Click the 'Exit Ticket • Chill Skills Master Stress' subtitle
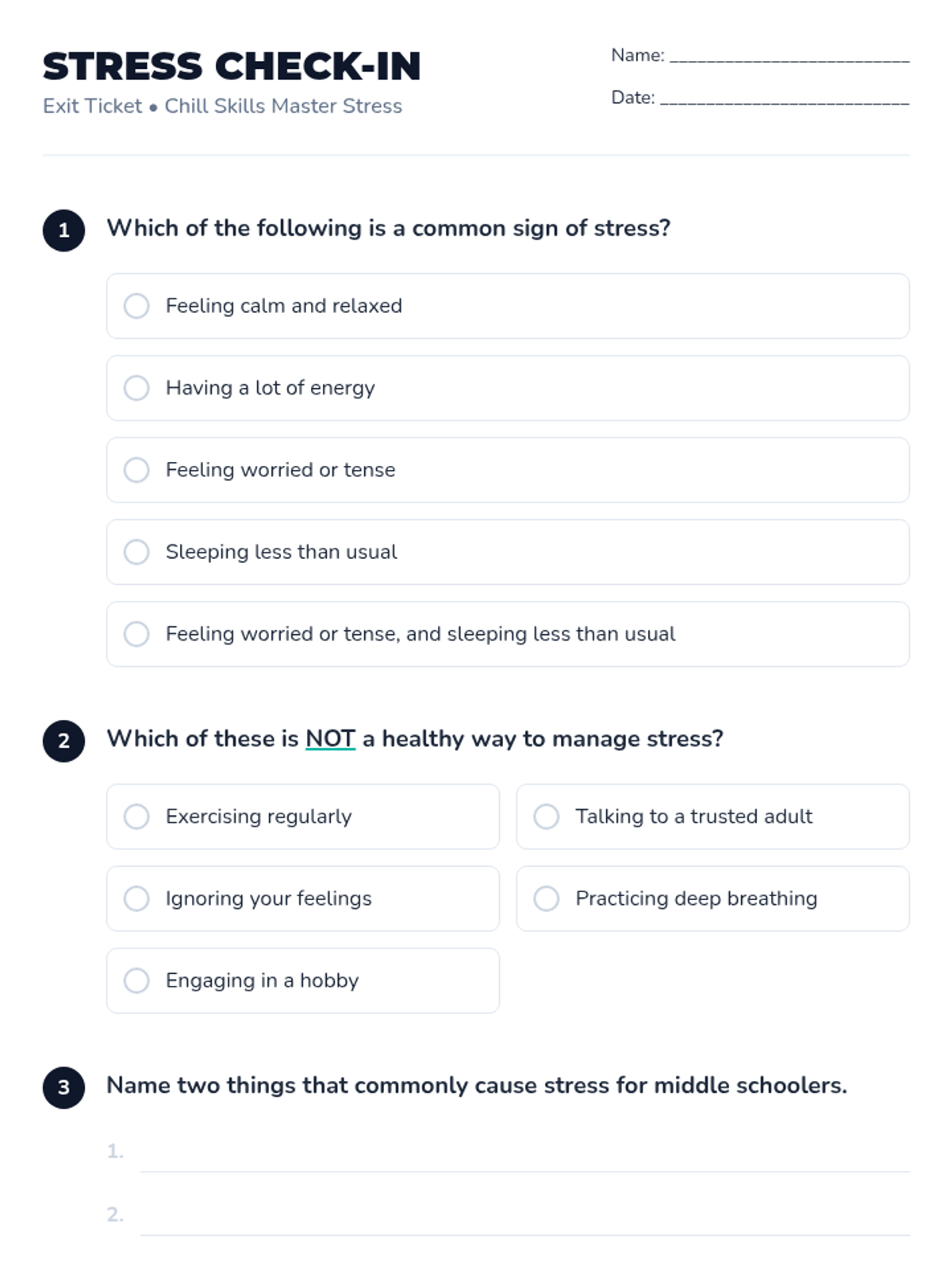Image resolution: width=952 pixels, height=1270 pixels. point(222,106)
